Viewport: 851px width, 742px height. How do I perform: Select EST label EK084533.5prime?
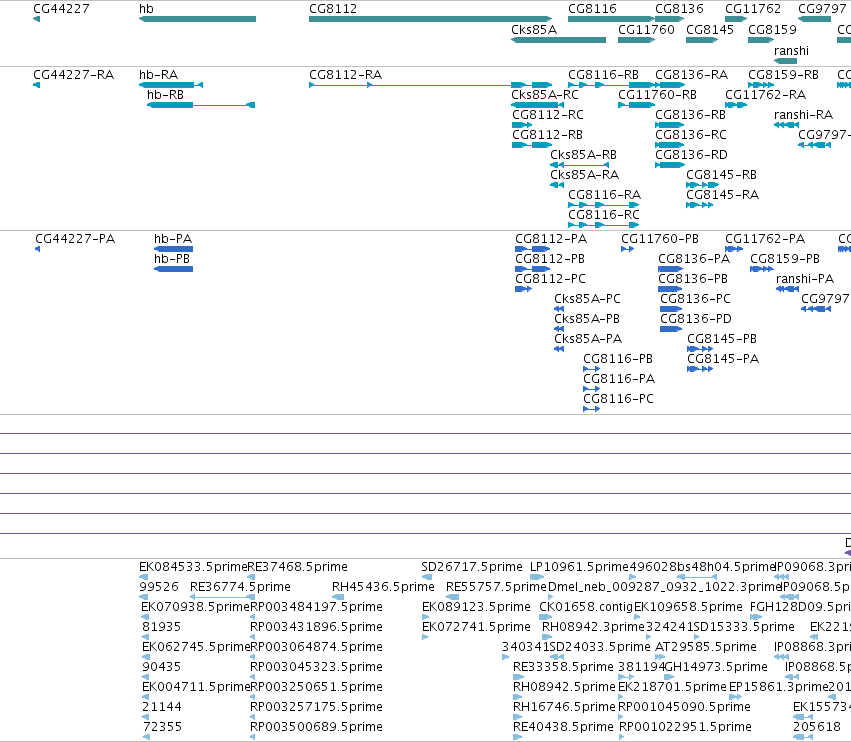(x=193, y=567)
